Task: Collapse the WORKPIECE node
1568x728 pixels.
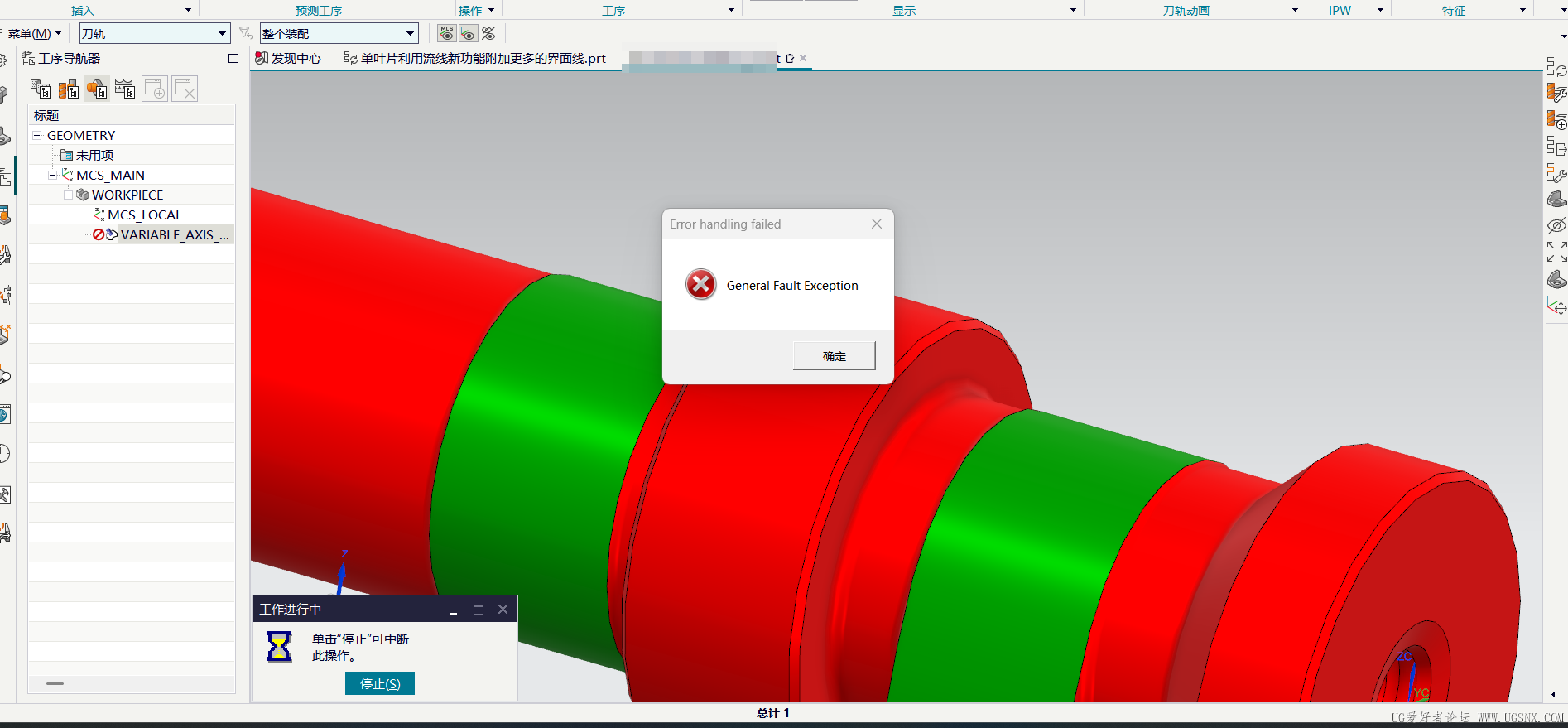Action: [x=69, y=195]
